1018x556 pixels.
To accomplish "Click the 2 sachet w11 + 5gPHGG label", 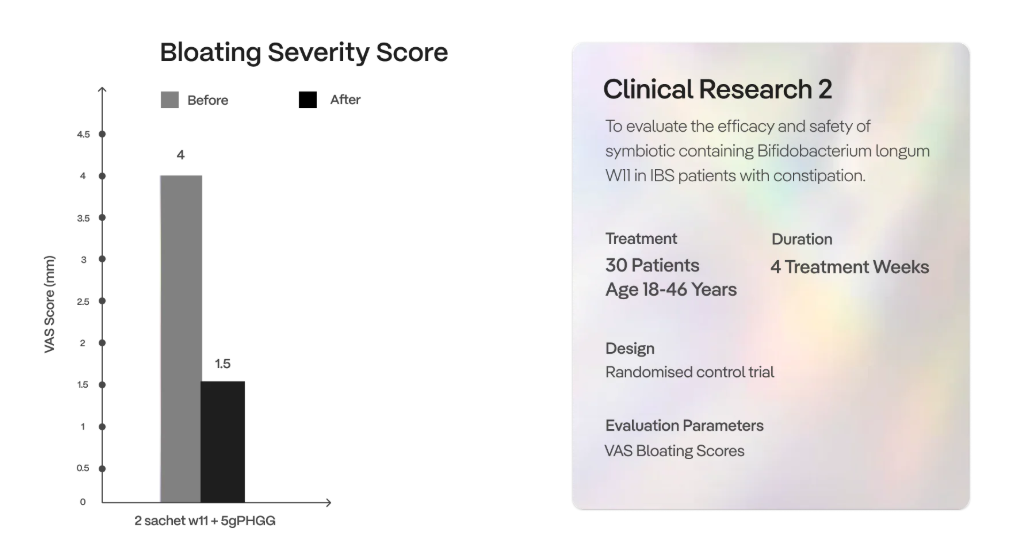I will [x=205, y=524].
